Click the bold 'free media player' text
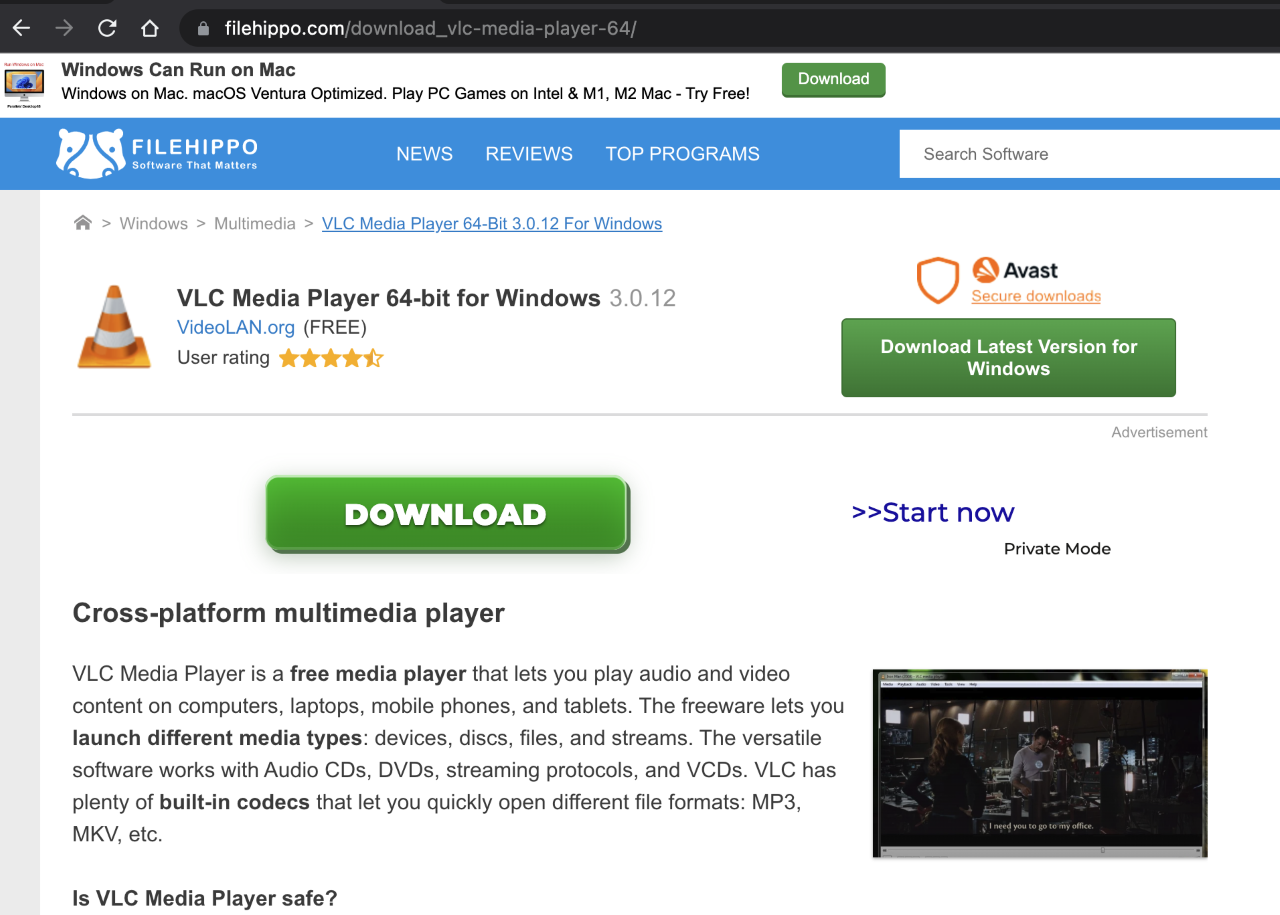Screen dimensions: 1280x915 coord(378,674)
